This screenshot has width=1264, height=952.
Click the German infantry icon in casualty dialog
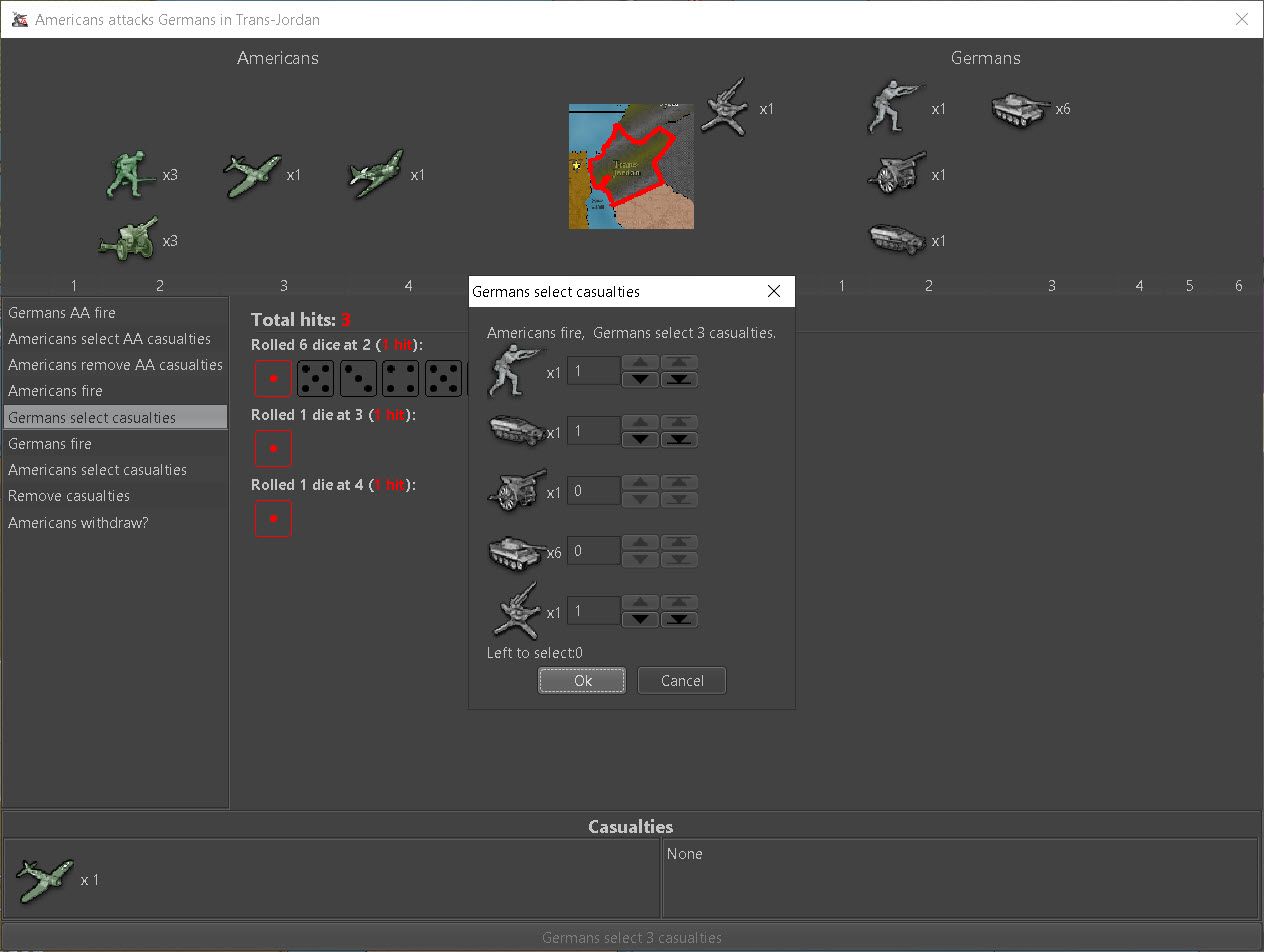513,372
